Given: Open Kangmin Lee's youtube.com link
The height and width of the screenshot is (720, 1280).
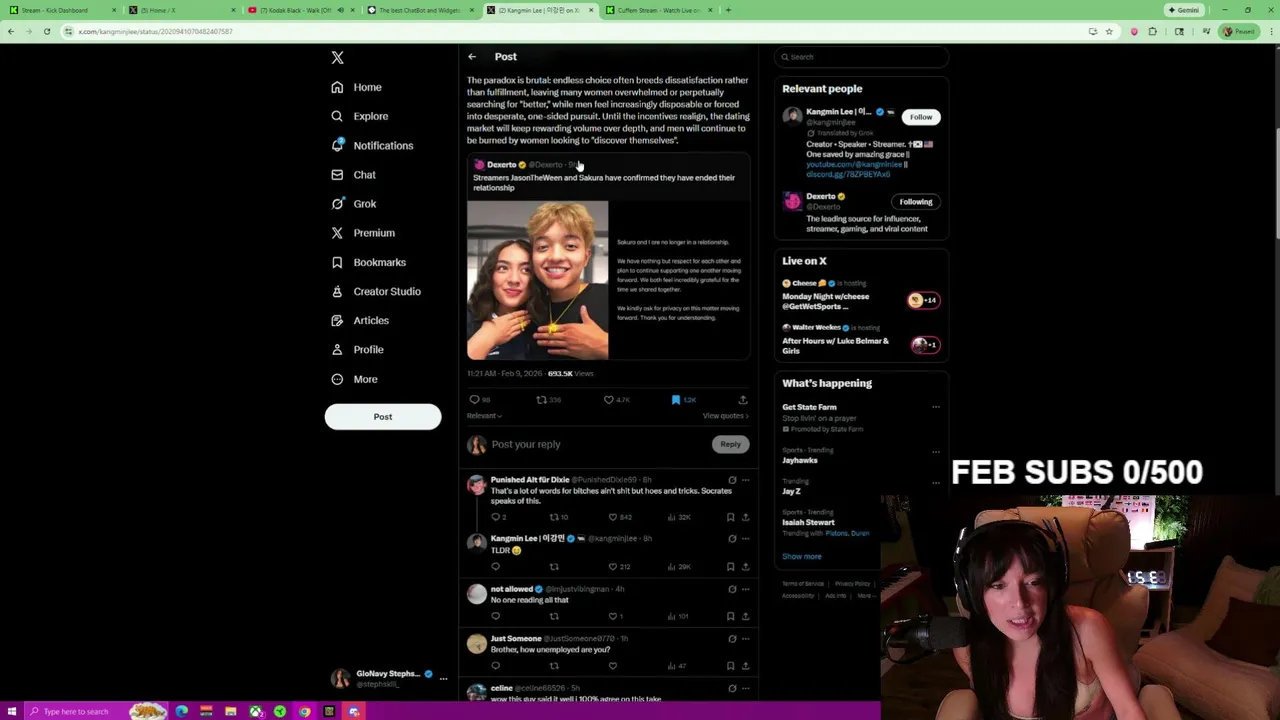Looking at the screenshot, I should click(855, 164).
